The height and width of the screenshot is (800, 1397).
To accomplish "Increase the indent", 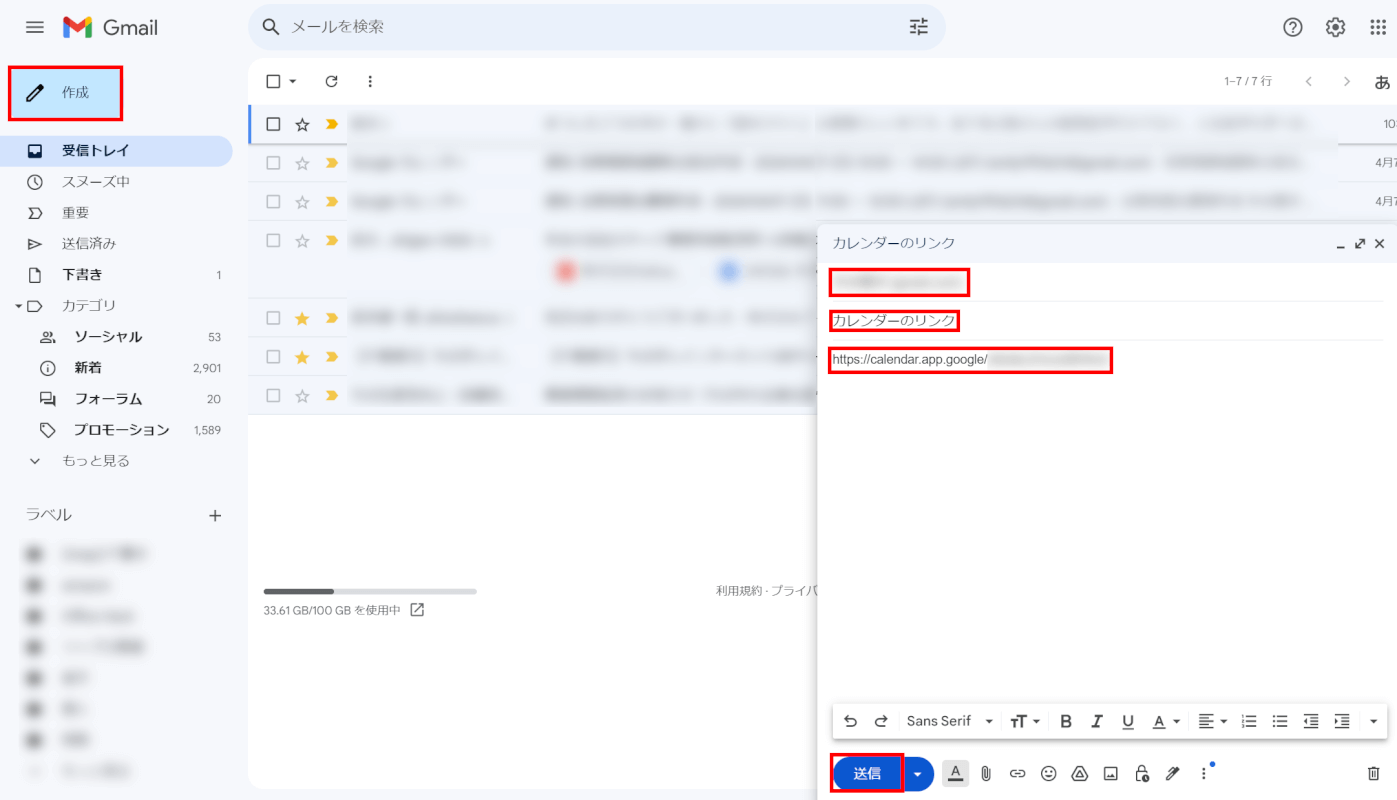I will tap(1342, 721).
